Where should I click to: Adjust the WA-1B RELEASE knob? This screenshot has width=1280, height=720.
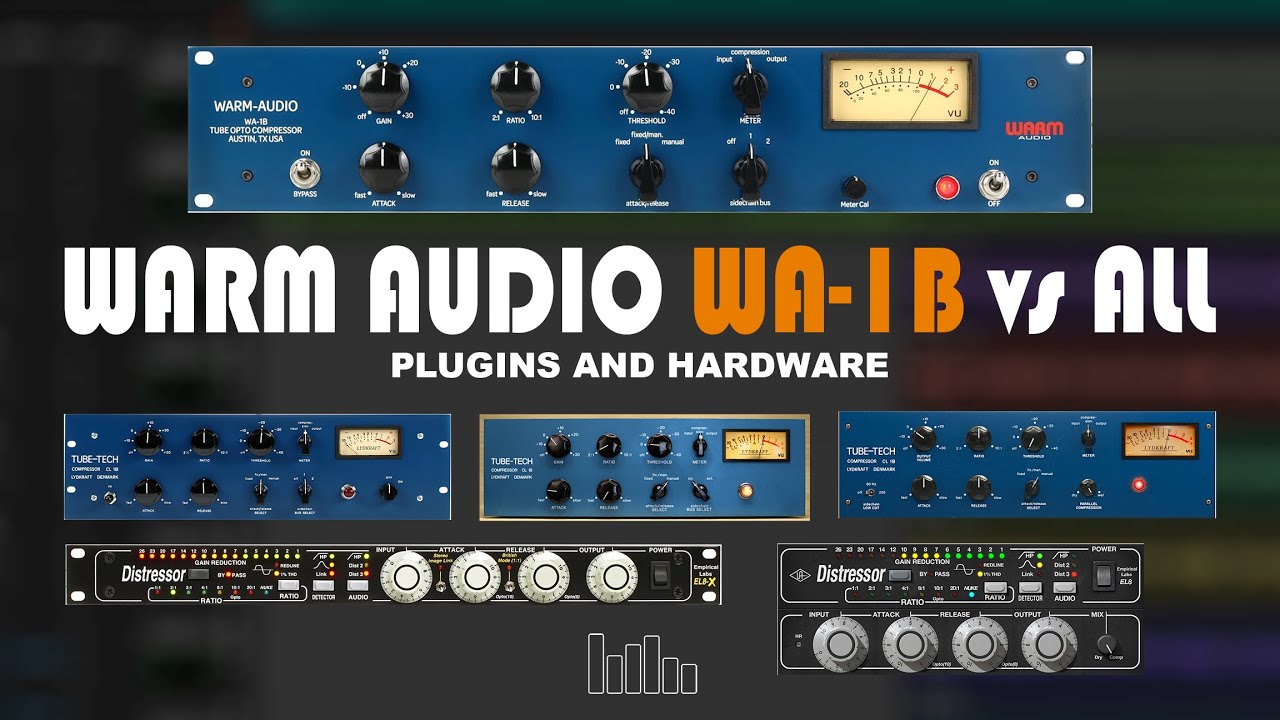[515, 168]
